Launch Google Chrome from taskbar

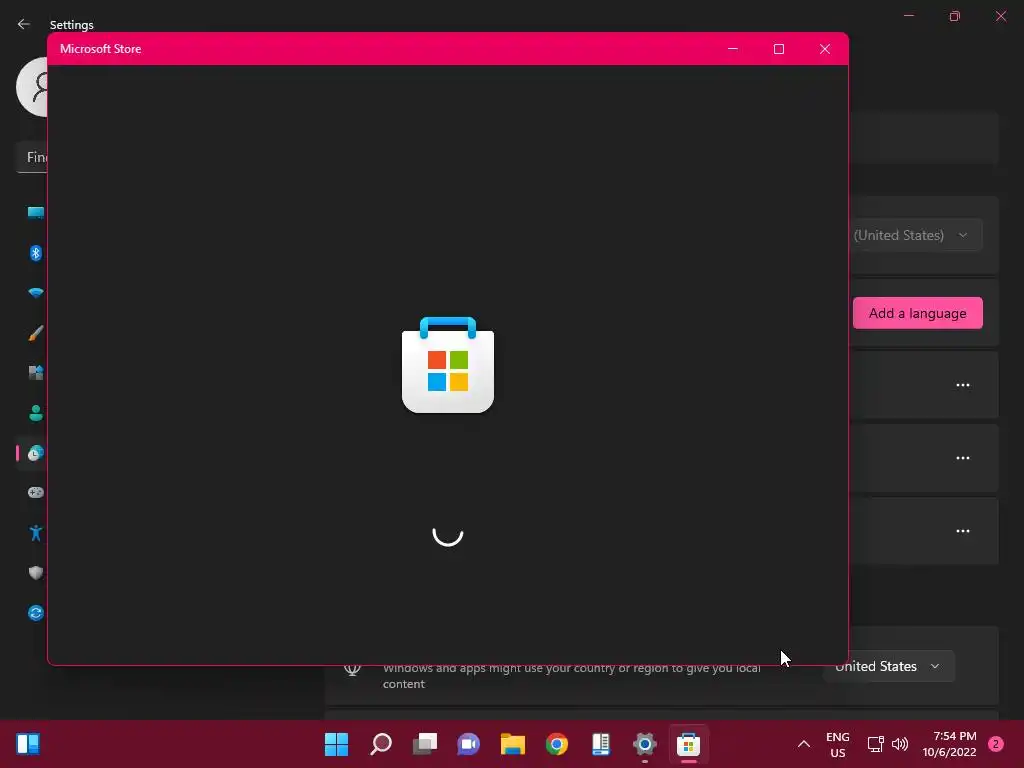tap(557, 744)
